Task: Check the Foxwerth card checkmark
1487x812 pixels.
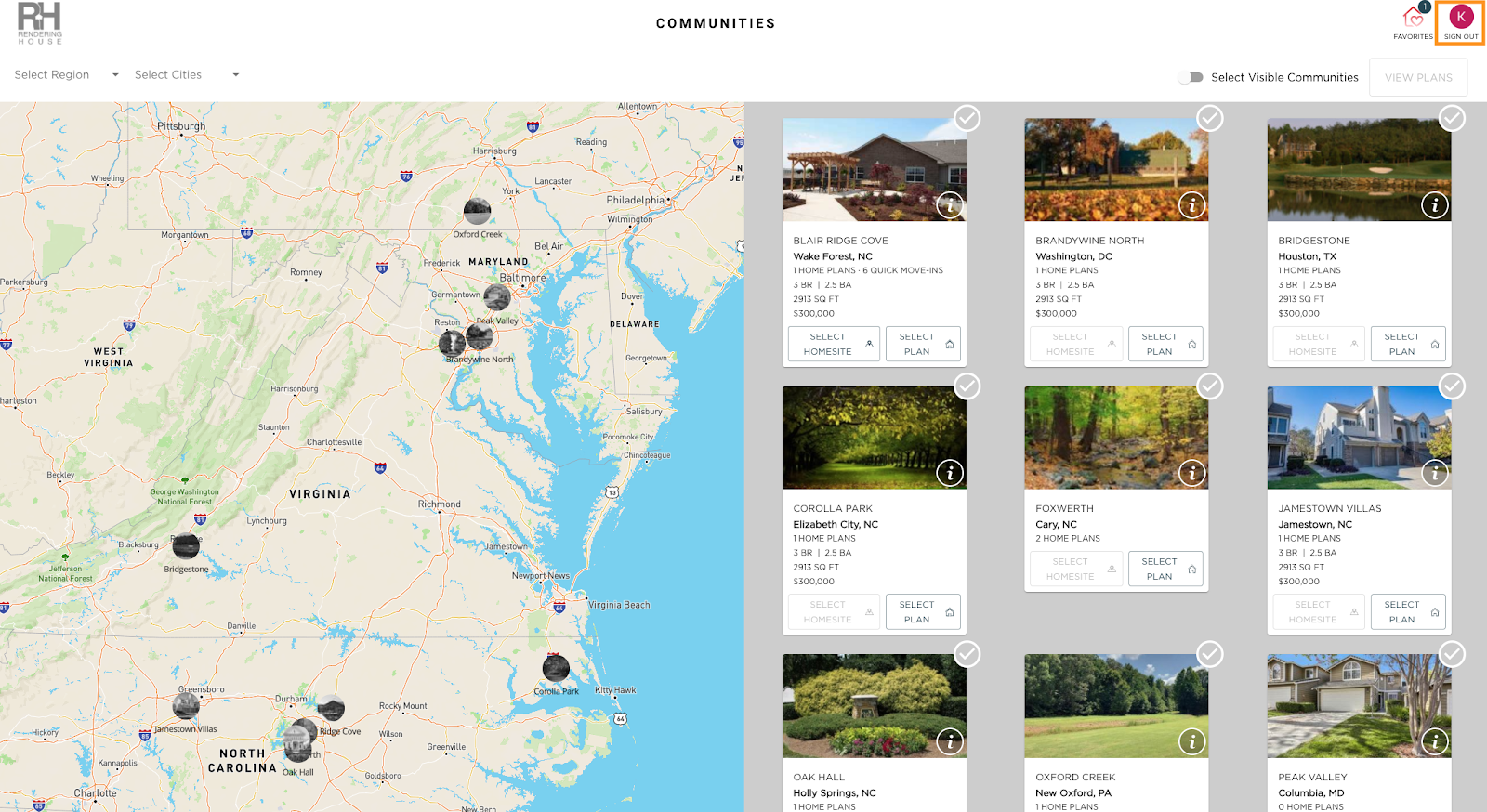Action: pos(1210,386)
